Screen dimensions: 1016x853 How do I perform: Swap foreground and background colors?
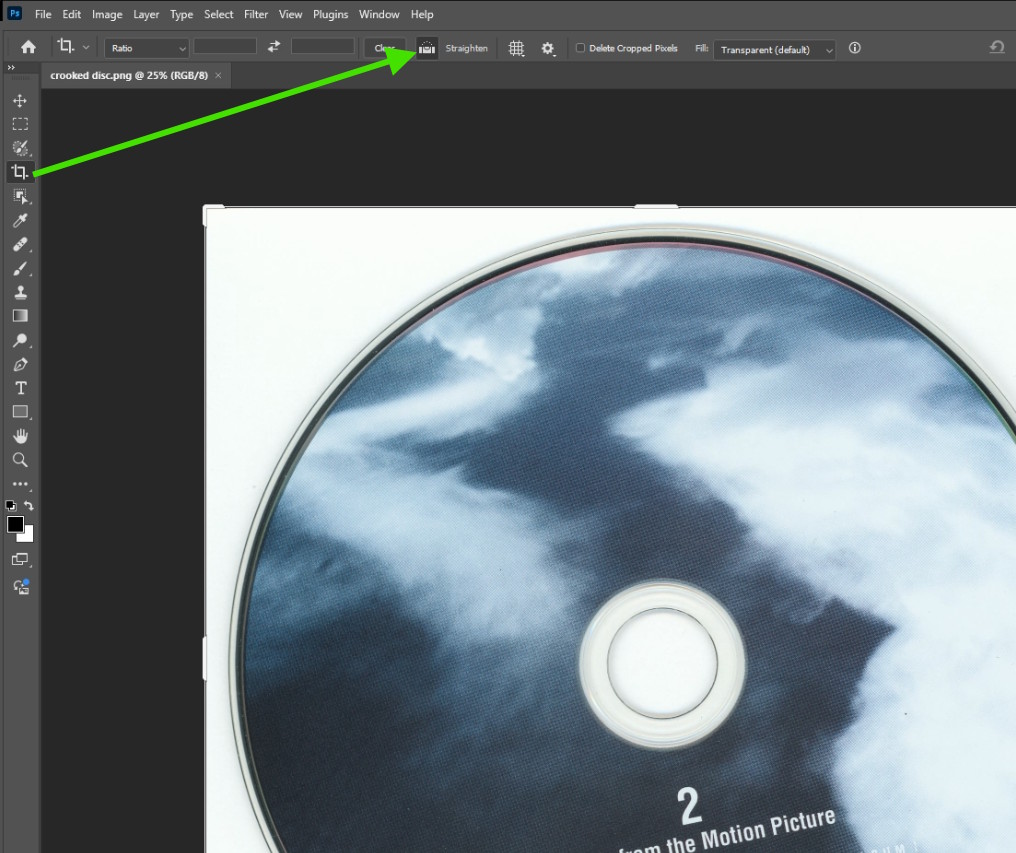coord(29,506)
